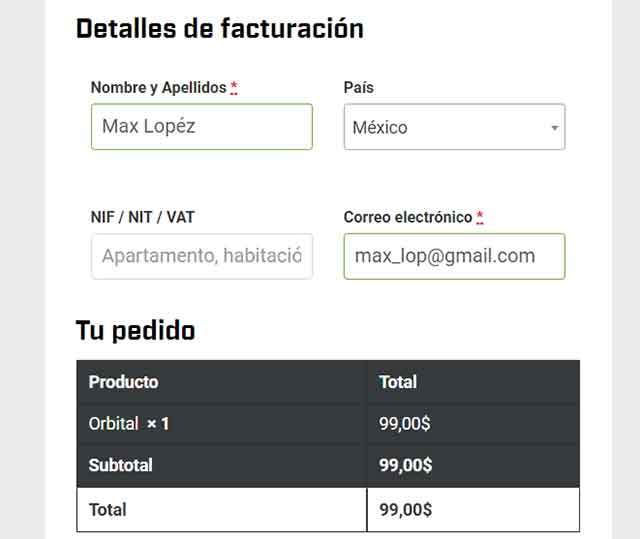Image resolution: width=640 pixels, height=539 pixels.
Task: Click the final Total amount 99,00$
Action: [x=405, y=509]
